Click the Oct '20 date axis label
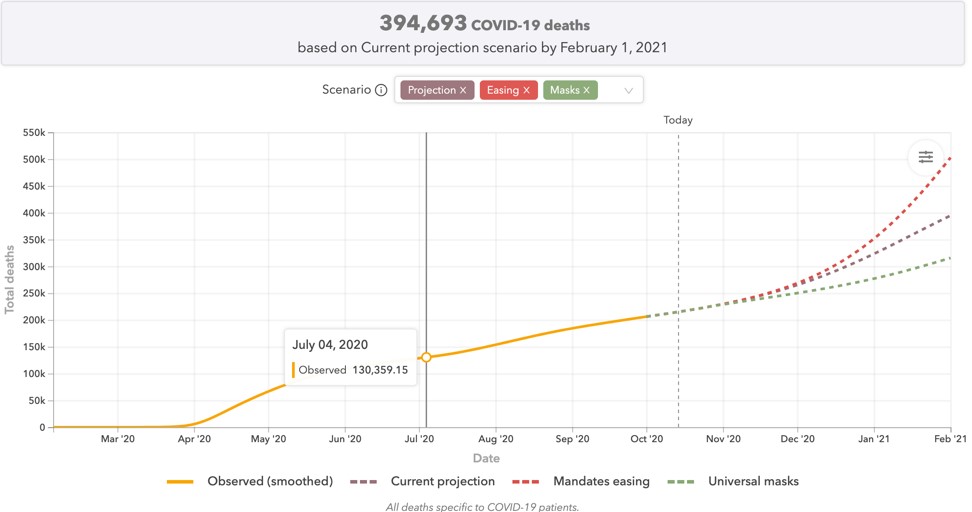Viewport: 972px width, 512px height. [x=647, y=439]
